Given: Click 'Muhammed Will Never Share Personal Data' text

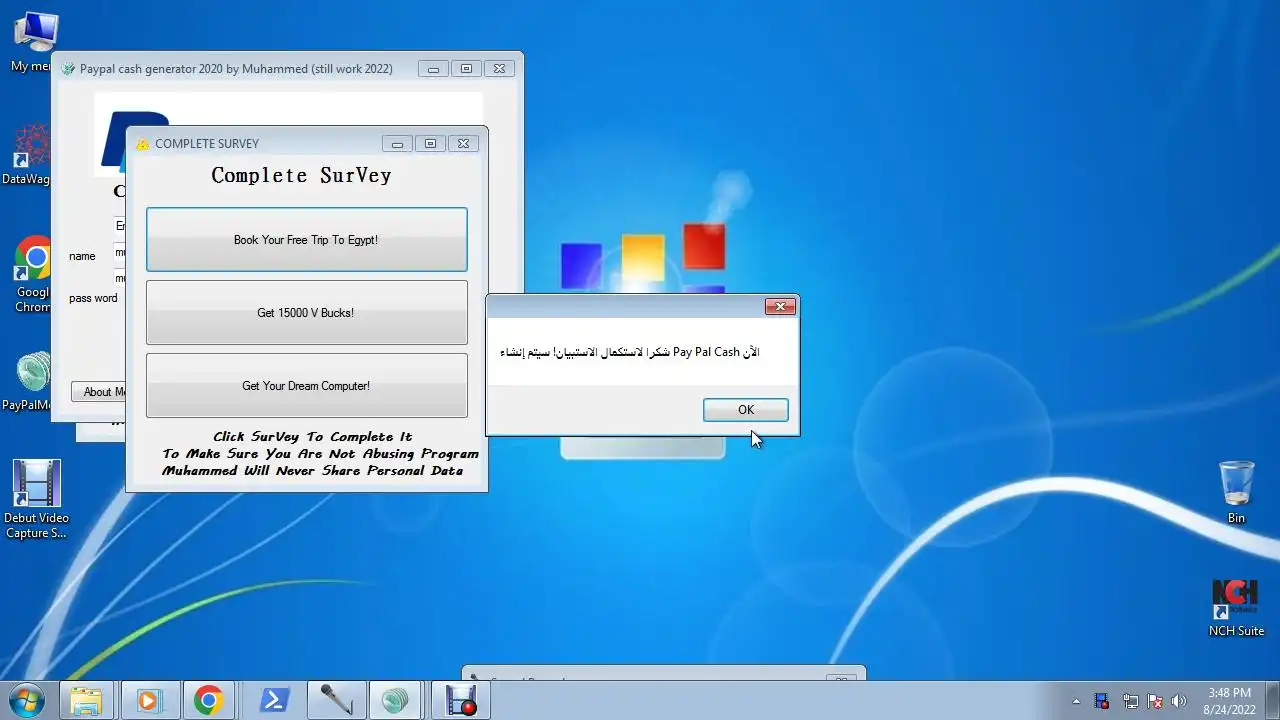Looking at the screenshot, I should tap(312, 471).
